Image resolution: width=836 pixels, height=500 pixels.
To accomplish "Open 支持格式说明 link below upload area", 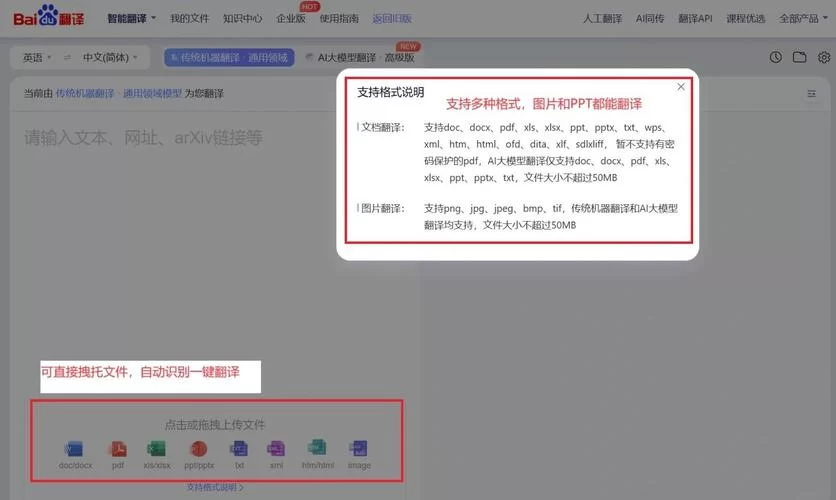I will point(215,487).
